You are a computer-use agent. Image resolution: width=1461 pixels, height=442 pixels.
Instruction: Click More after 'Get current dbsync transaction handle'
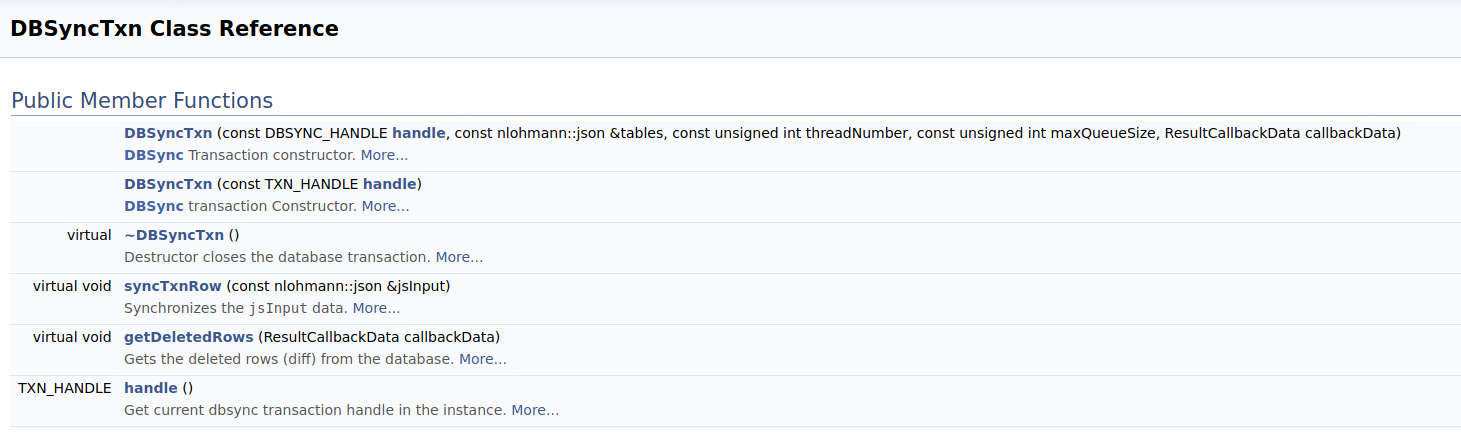[535, 410]
